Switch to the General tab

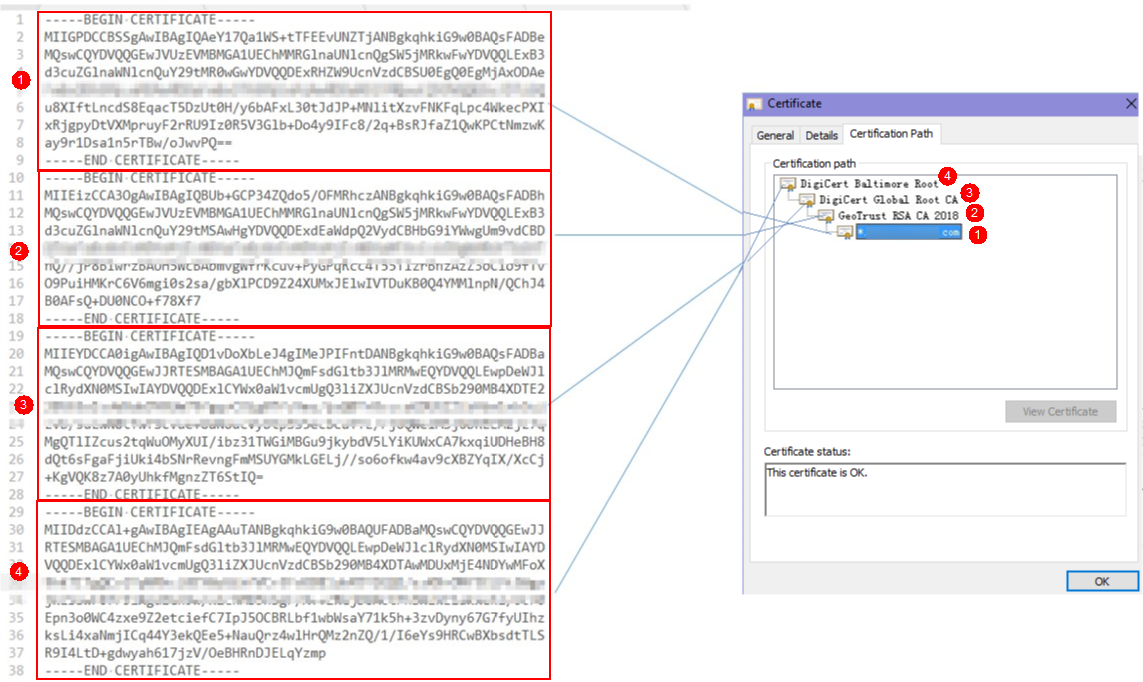coord(774,136)
